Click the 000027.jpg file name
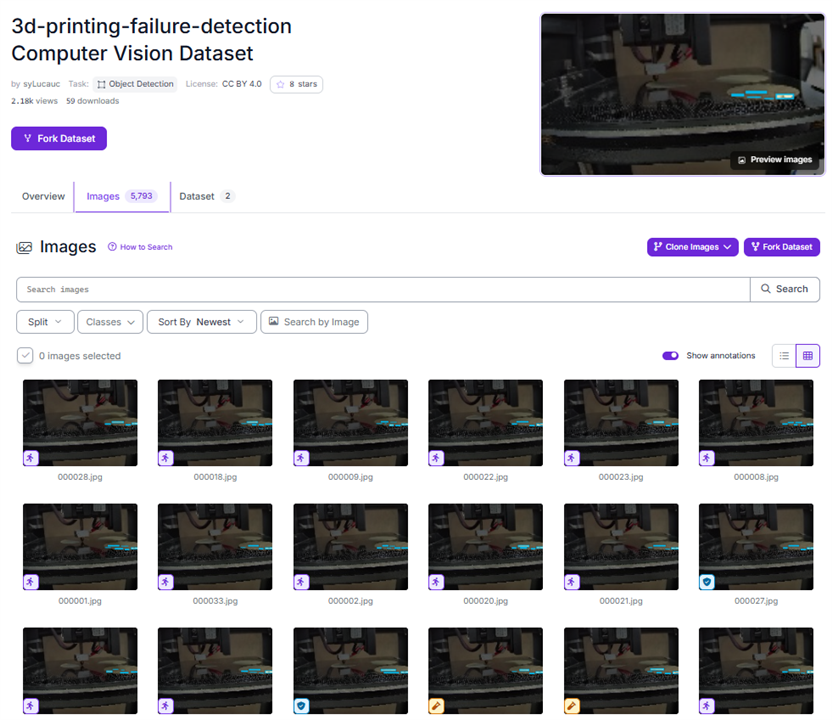The width and height of the screenshot is (832, 720). point(756,601)
